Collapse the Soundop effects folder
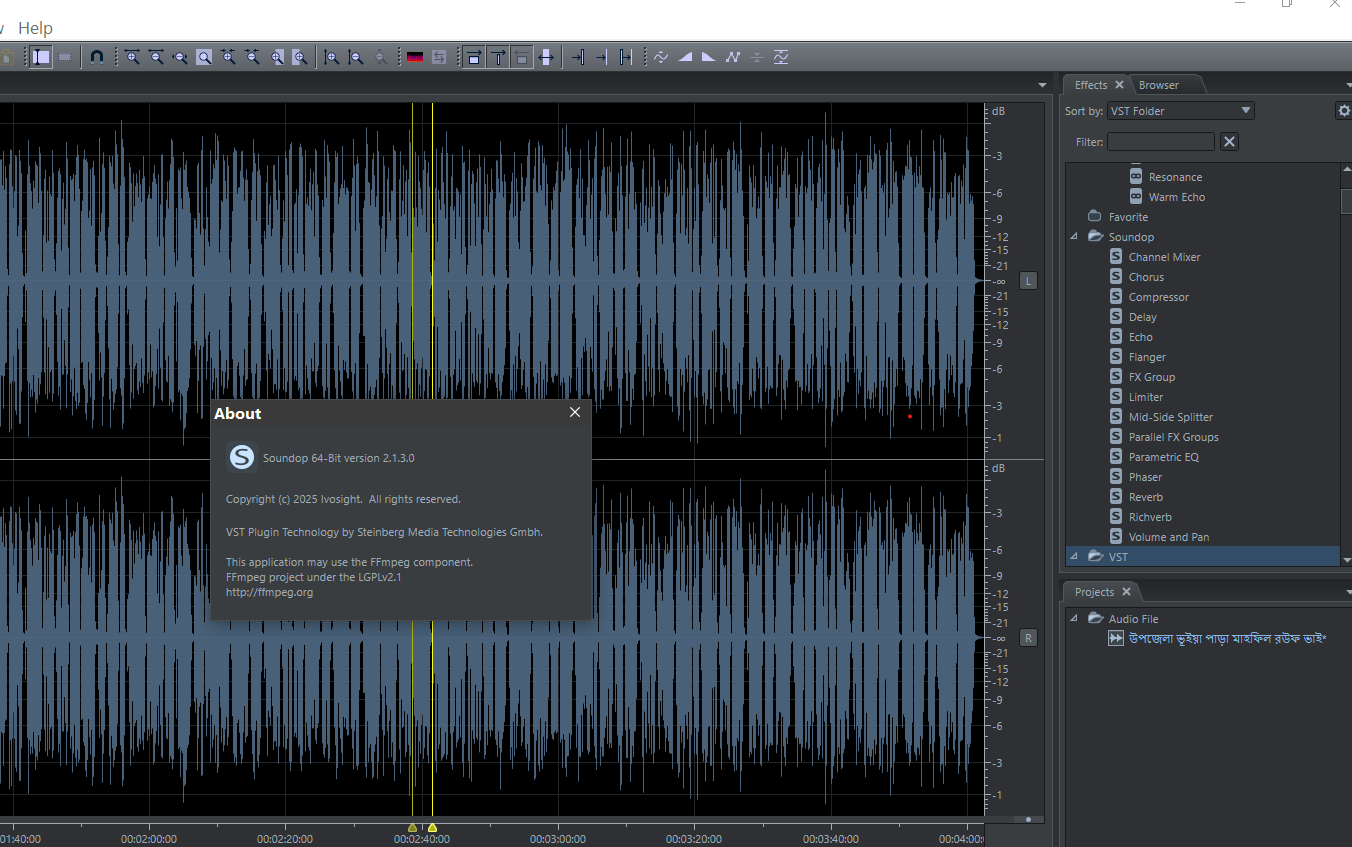 coord(1075,237)
